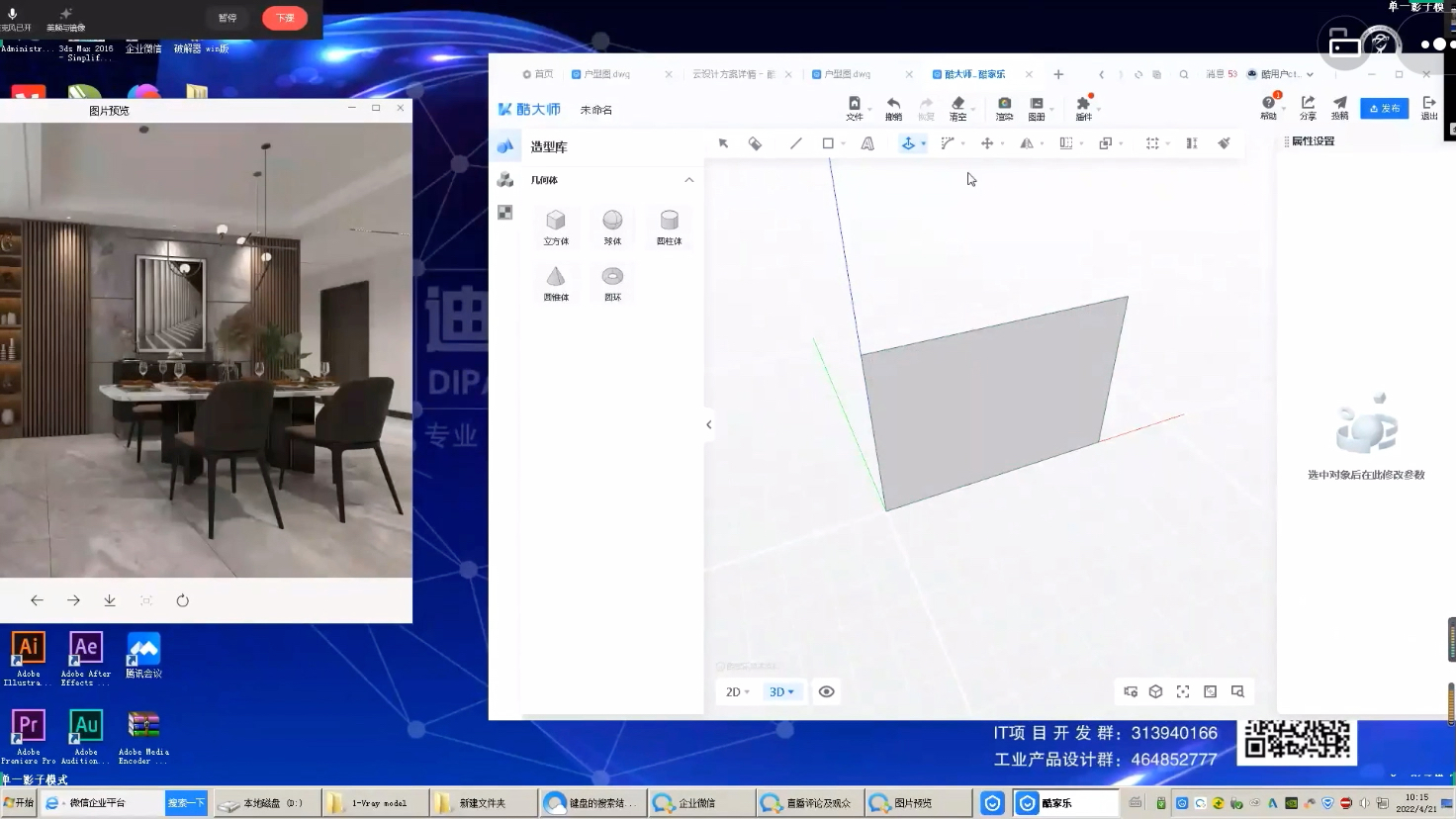Toggle the eye visibility button

[x=827, y=691]
